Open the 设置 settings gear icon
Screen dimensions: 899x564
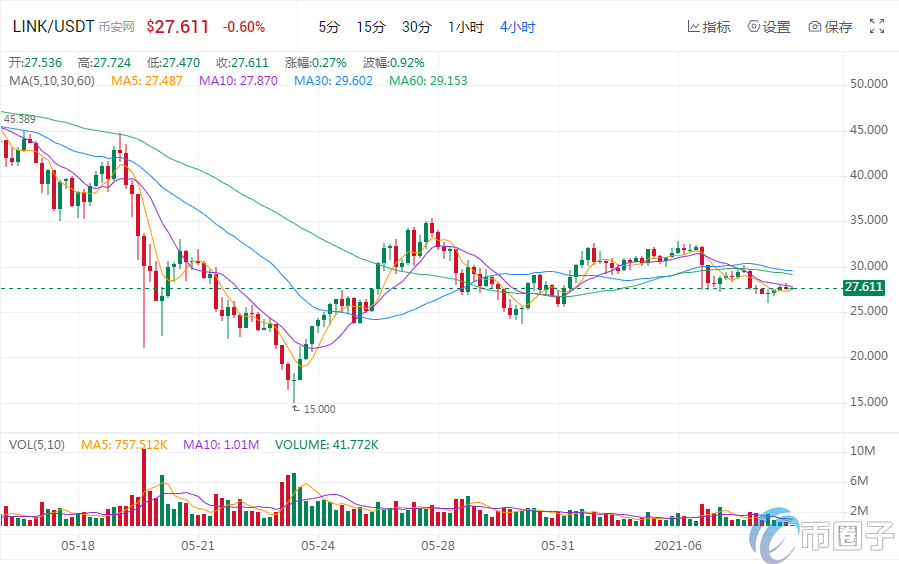point(753,26)
